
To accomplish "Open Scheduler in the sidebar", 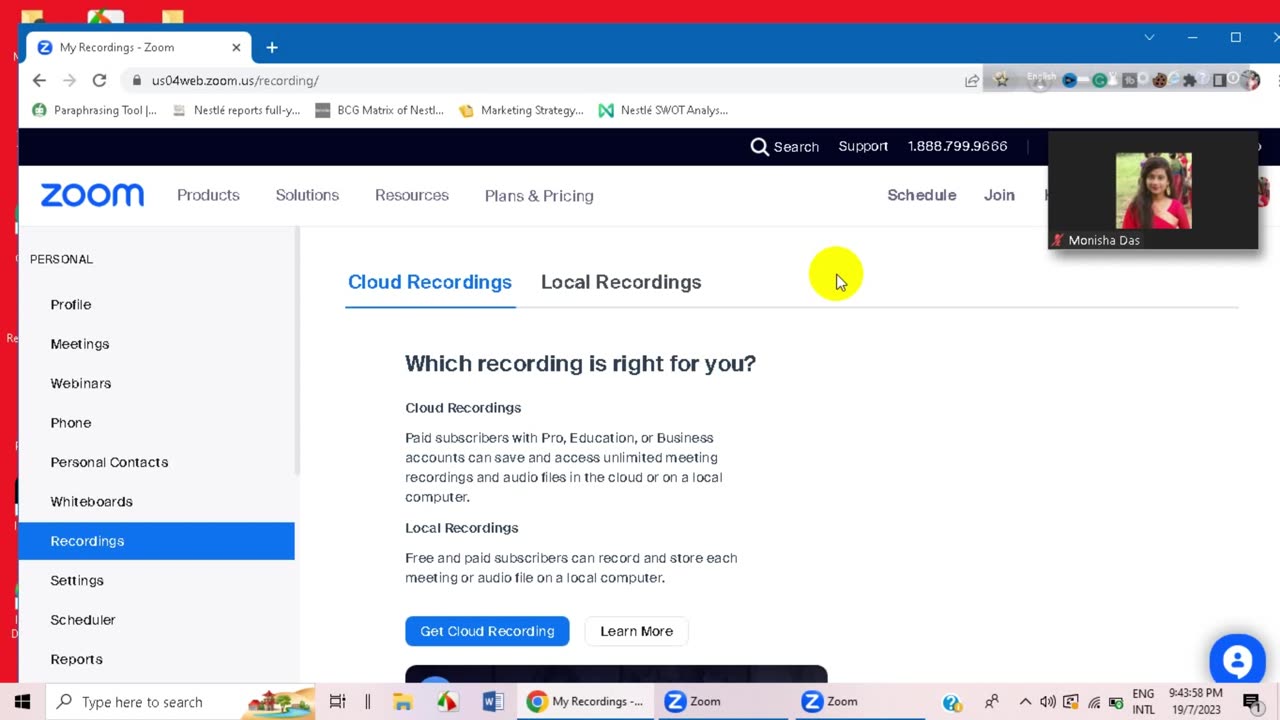I will pos(83,620).
